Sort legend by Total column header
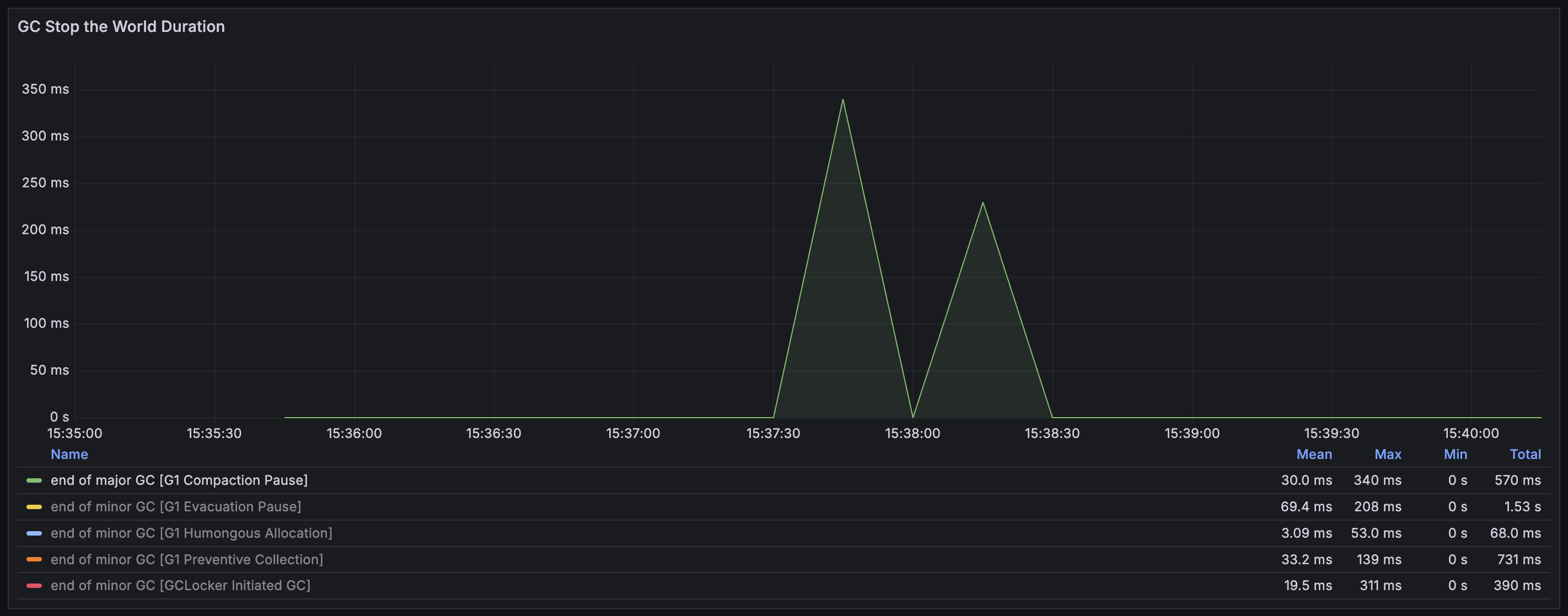1568x616 pixels. [1525, 454]
